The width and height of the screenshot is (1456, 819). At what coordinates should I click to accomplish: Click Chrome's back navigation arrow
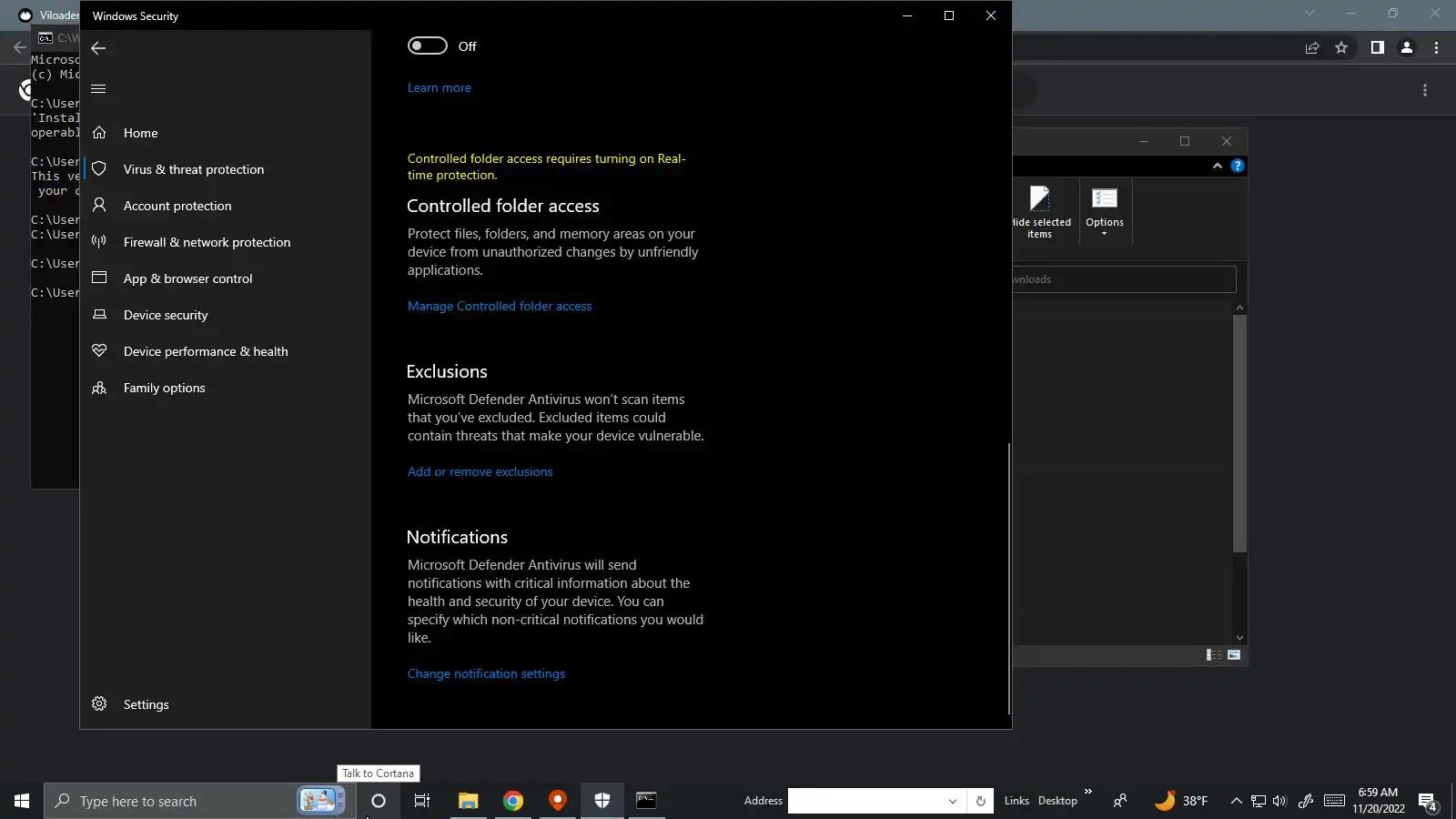point(20,48)
